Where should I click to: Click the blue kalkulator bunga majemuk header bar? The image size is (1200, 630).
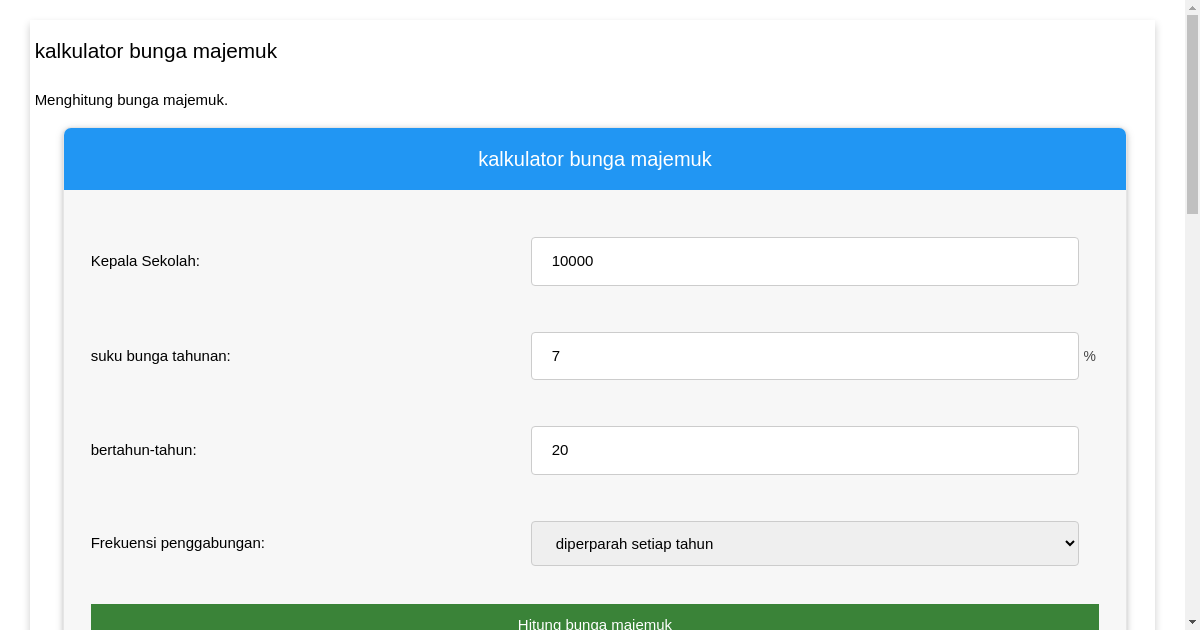point(594,158)
